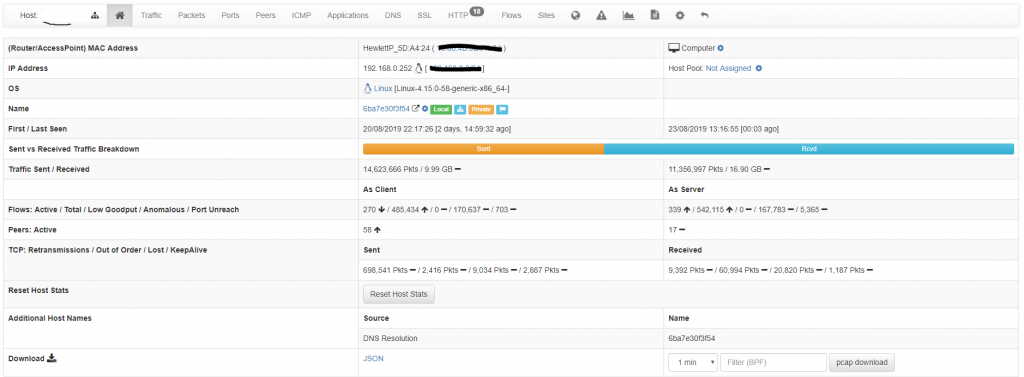
Task: Open the Not Assigned host pool link
Action: coord(728,68)
